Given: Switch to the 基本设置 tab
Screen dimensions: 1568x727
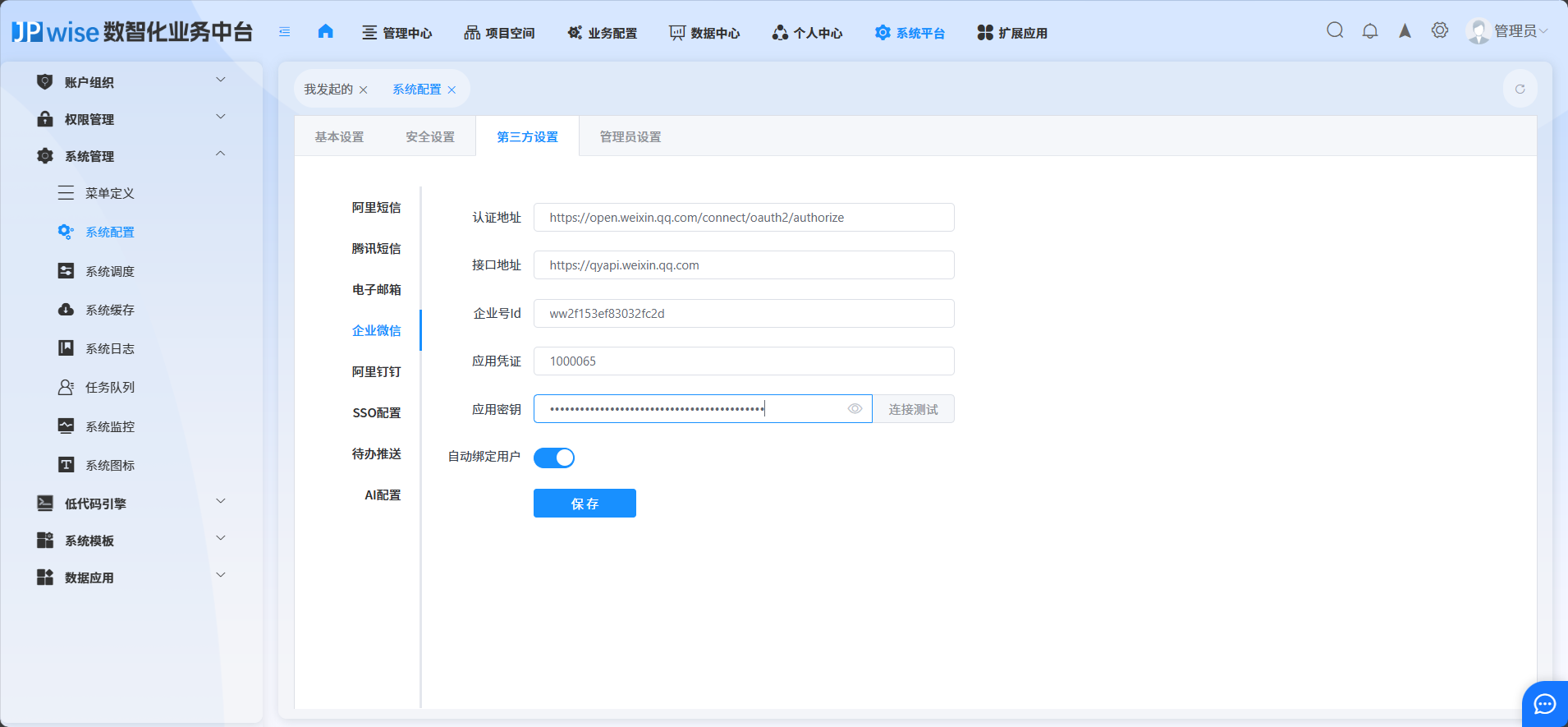Looking at the screenshot, I should pos(339,136).
